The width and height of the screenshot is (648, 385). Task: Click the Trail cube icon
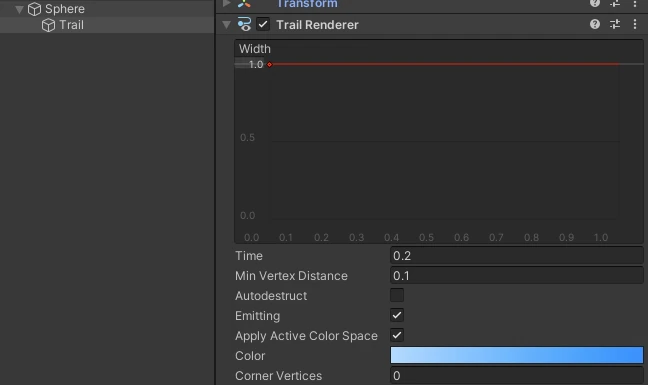pyautogui.click(x=48, y=25)
